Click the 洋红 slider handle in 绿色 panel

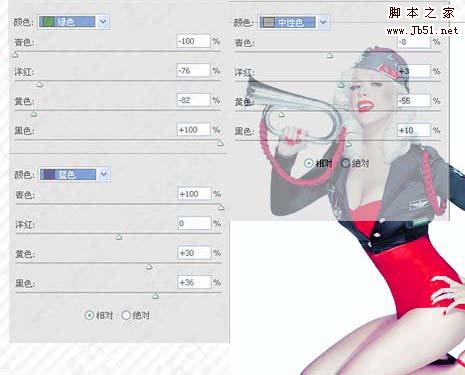click(x=40, y=85)
